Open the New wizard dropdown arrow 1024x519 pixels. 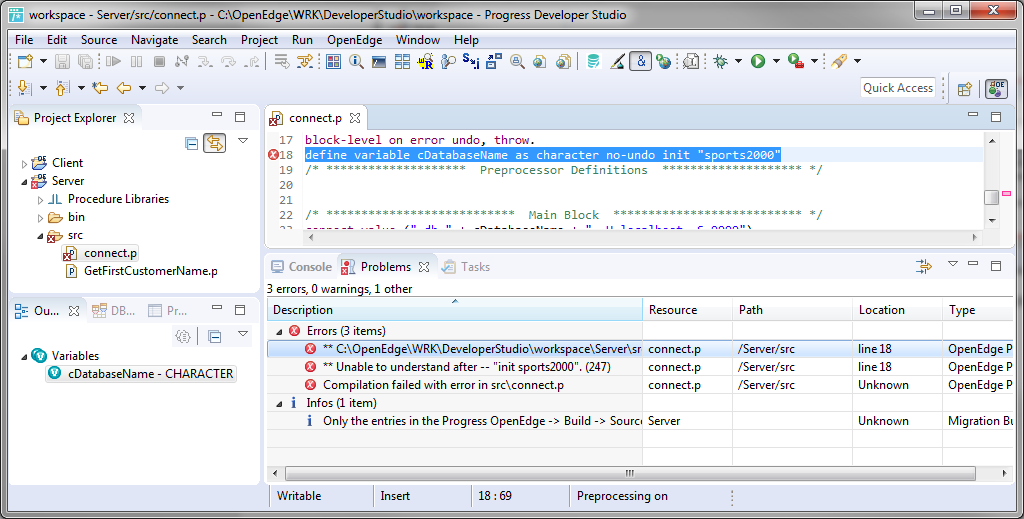43,61
